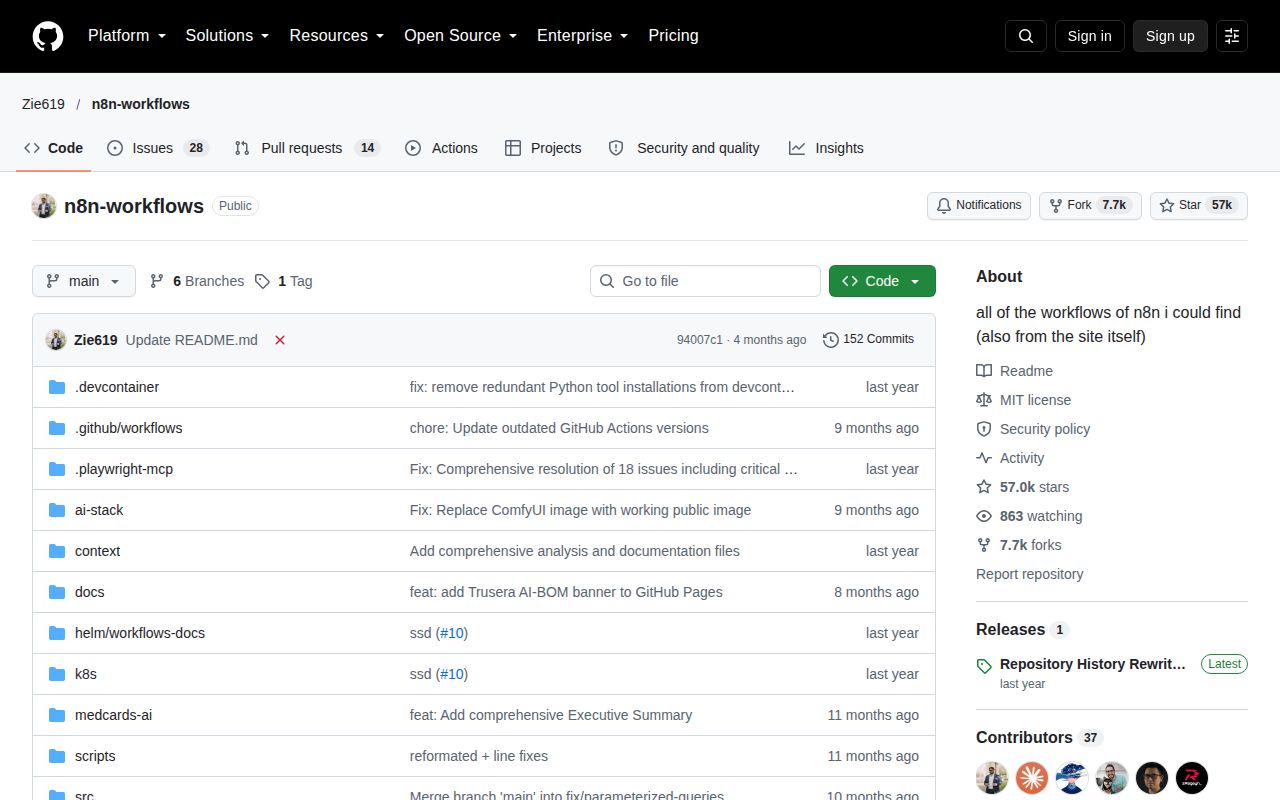Open search with the magnifier icon
This screenshot has height=800, width=1280.
(1026, 36)
